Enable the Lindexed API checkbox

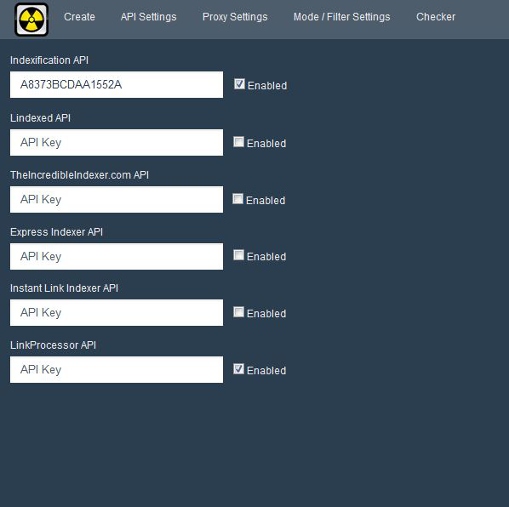coord(239,142)
